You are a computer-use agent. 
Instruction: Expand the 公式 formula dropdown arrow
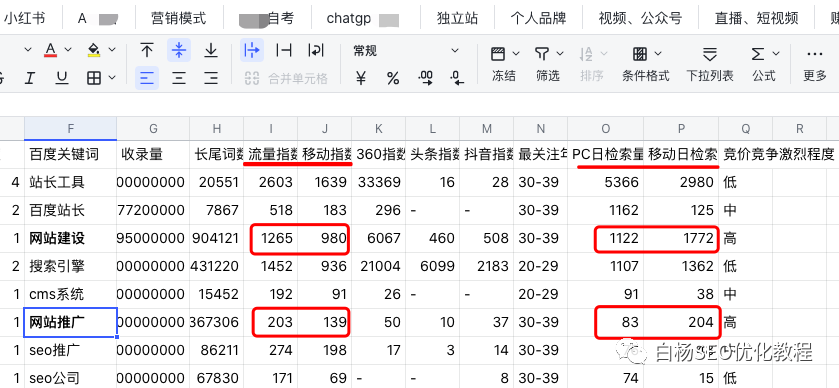[x=776, y=54]
